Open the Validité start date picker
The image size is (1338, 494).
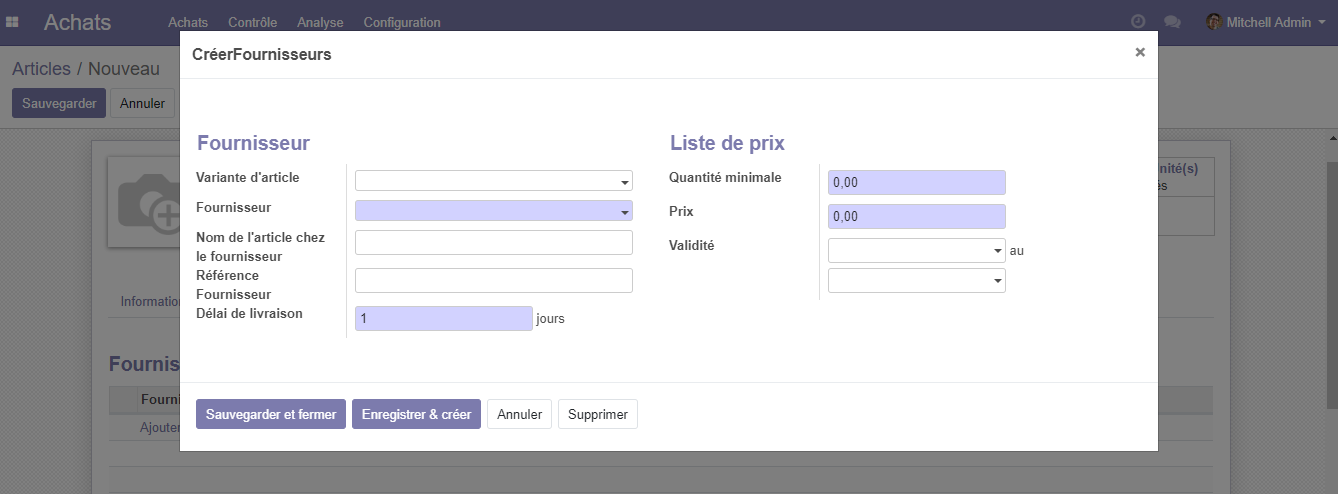coord(916,251)
